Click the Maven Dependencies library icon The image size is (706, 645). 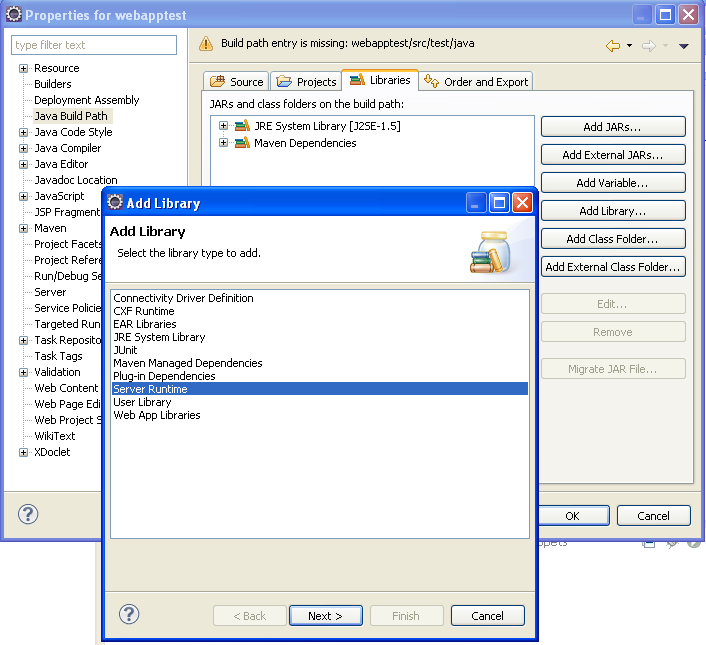click(x=242, y=143)
